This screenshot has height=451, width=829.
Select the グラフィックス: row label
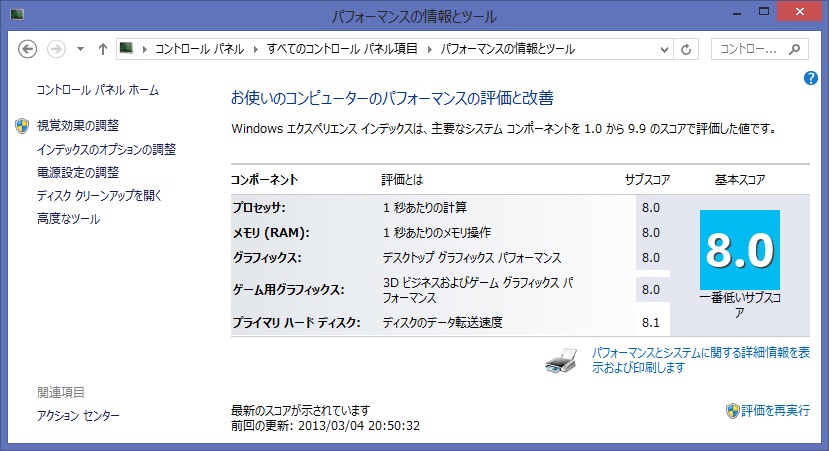267,257
